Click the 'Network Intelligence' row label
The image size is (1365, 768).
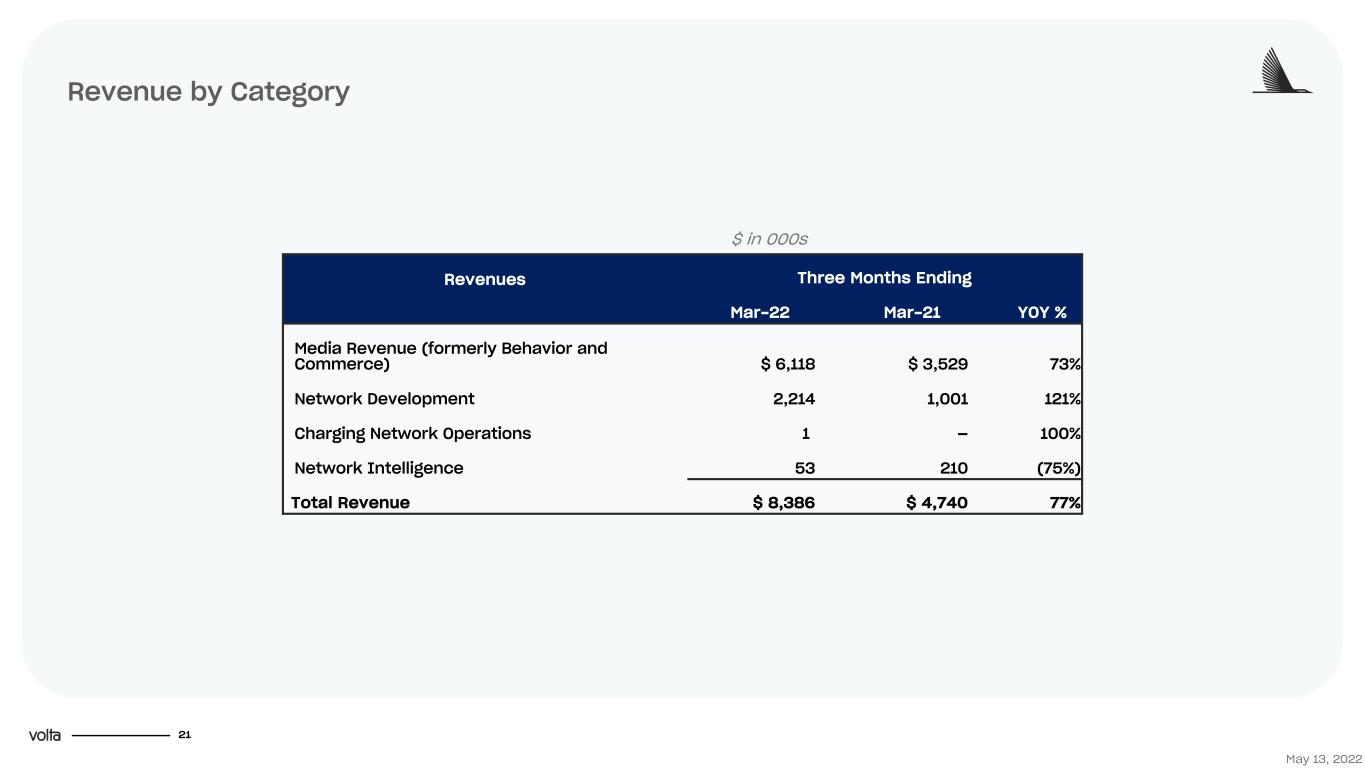[379, 468]
